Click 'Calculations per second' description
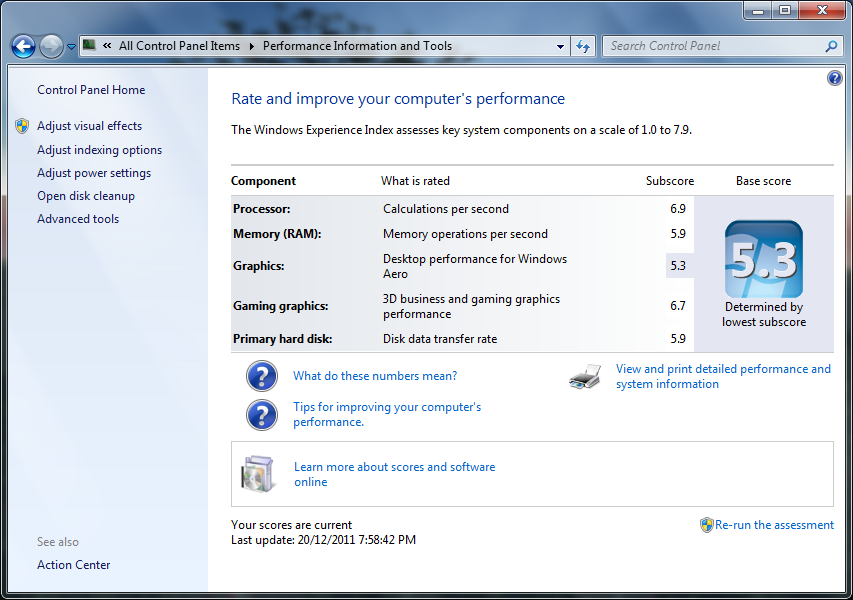The width and height of the screenshot is (853, 600). [x=446, y=209]
